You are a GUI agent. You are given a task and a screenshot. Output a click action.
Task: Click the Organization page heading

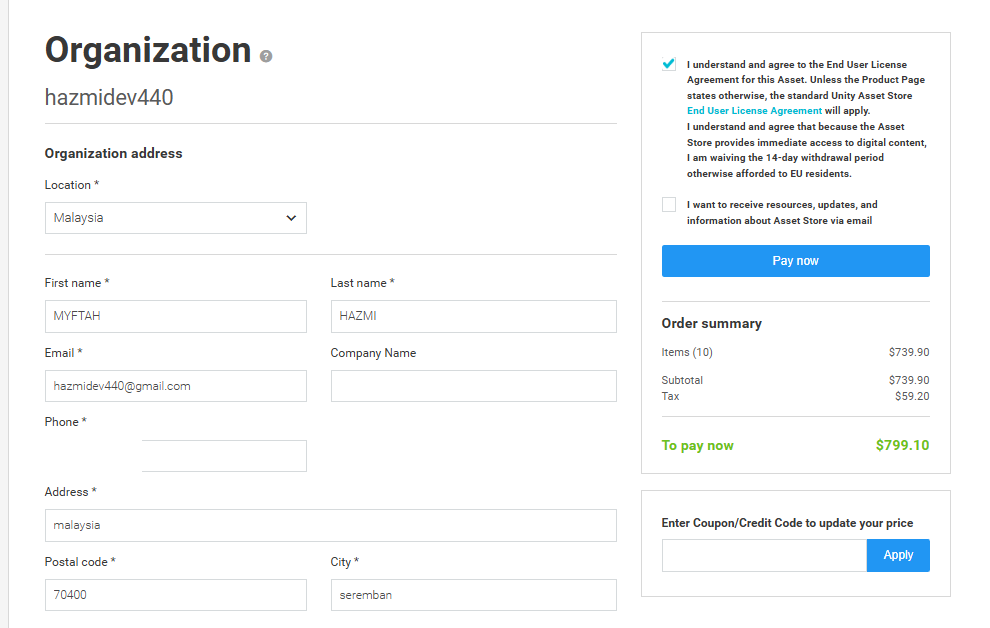pyautogui.click(x=148, y=50)
